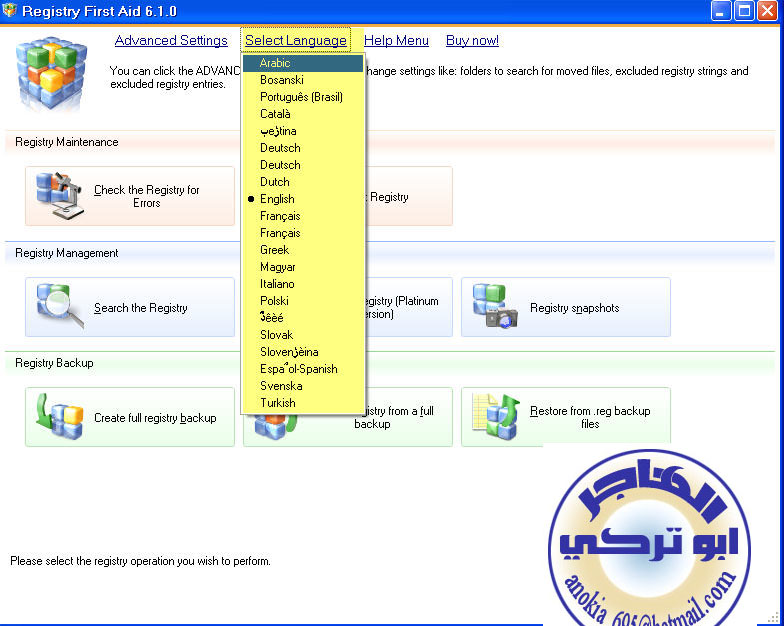Click the Buy now! link
The height and width of the screenshot is (626, 784).
[x=472, y=41]
